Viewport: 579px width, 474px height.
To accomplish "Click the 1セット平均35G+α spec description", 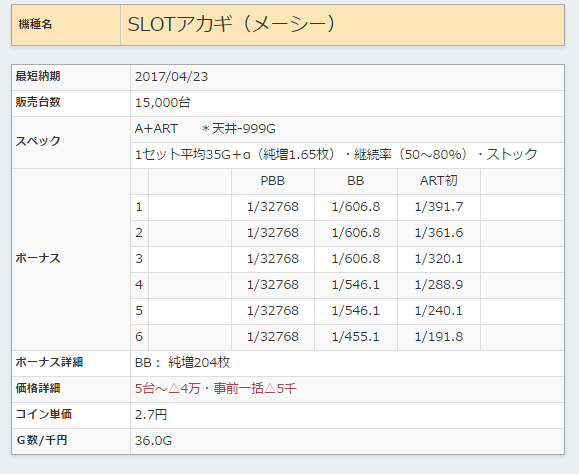I will click(336, 154).
